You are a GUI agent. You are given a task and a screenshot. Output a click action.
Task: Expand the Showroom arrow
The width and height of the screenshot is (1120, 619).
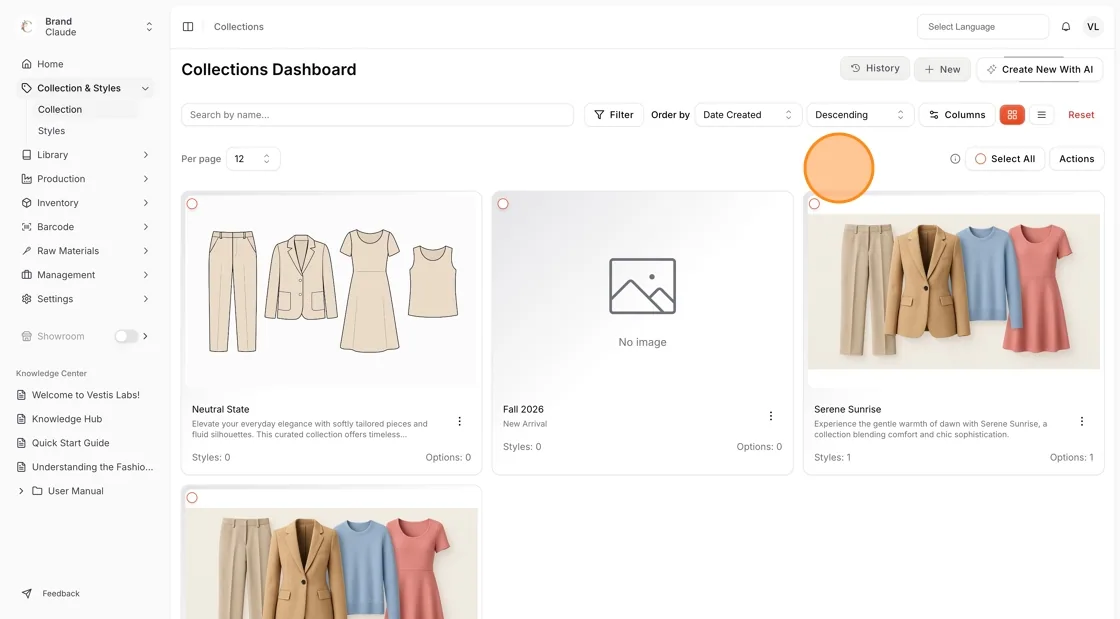tap(145, 336)
